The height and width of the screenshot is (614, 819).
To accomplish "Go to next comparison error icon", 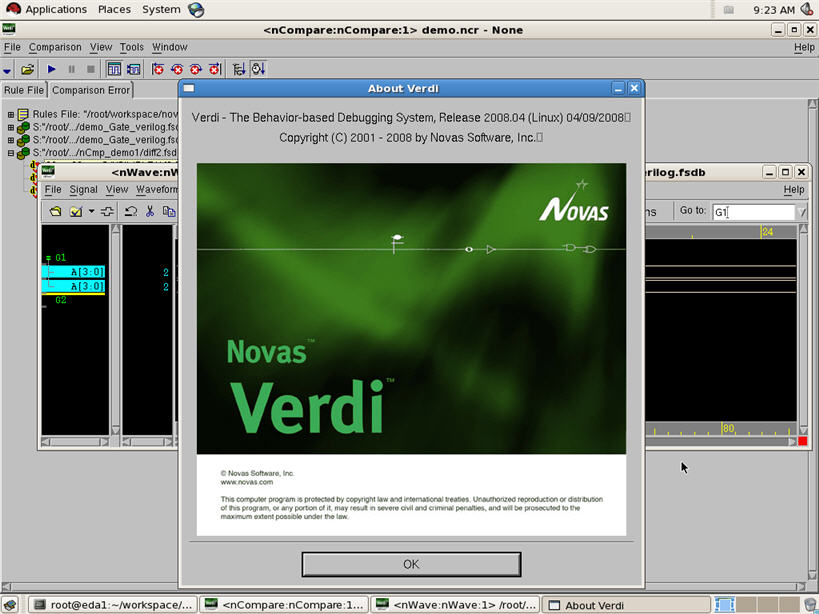I will point(196,69).
